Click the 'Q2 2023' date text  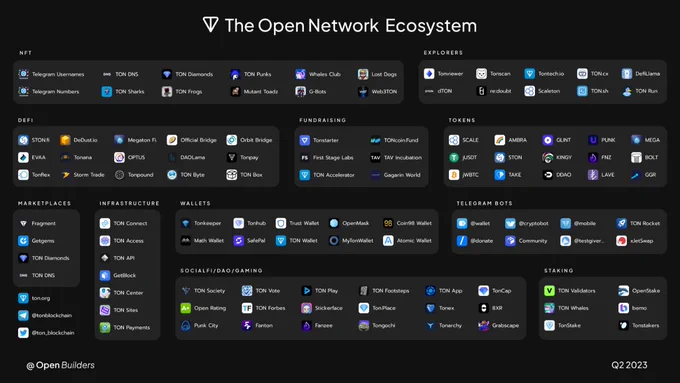[629, 365]
